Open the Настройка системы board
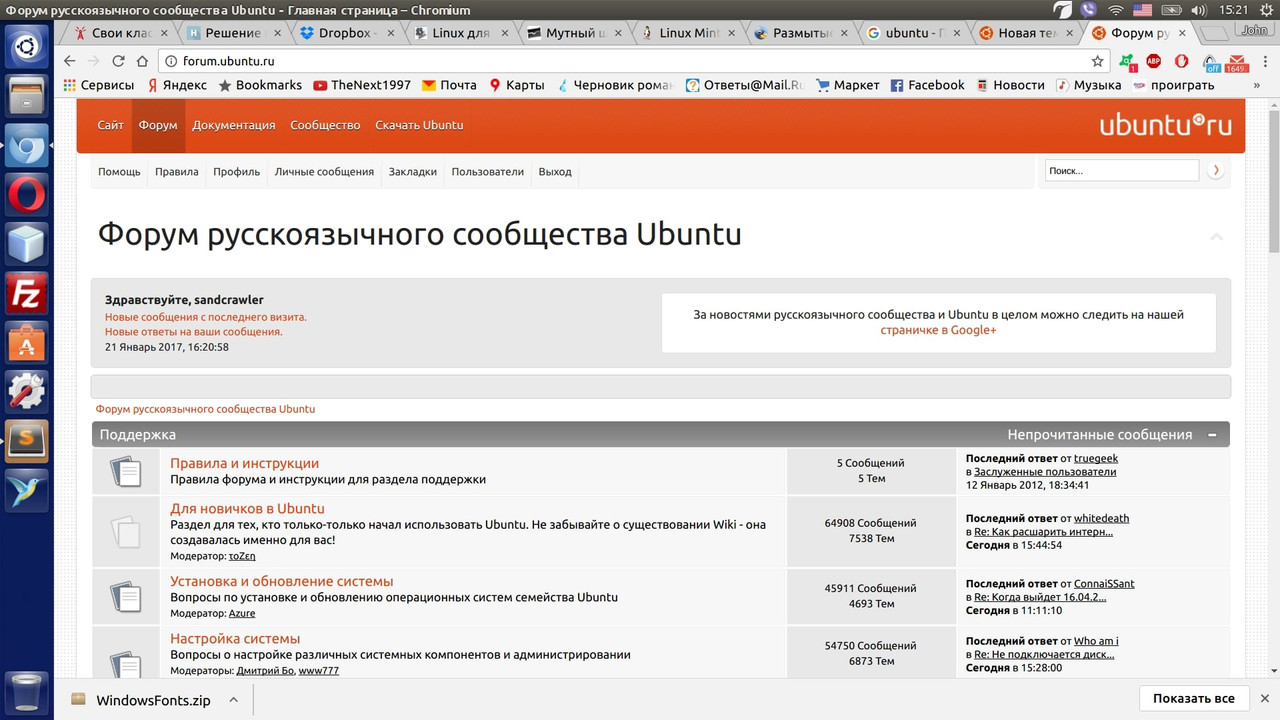 point(235,638)
